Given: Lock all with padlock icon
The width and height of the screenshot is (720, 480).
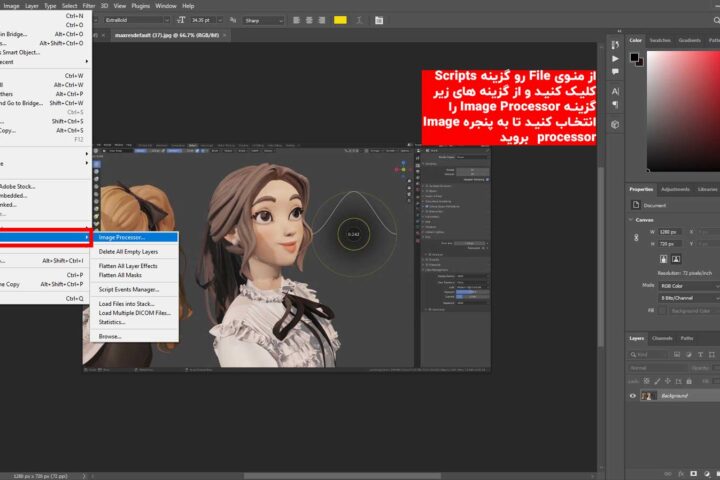Looking at the screenshot, I should click(x=689, y=381).
